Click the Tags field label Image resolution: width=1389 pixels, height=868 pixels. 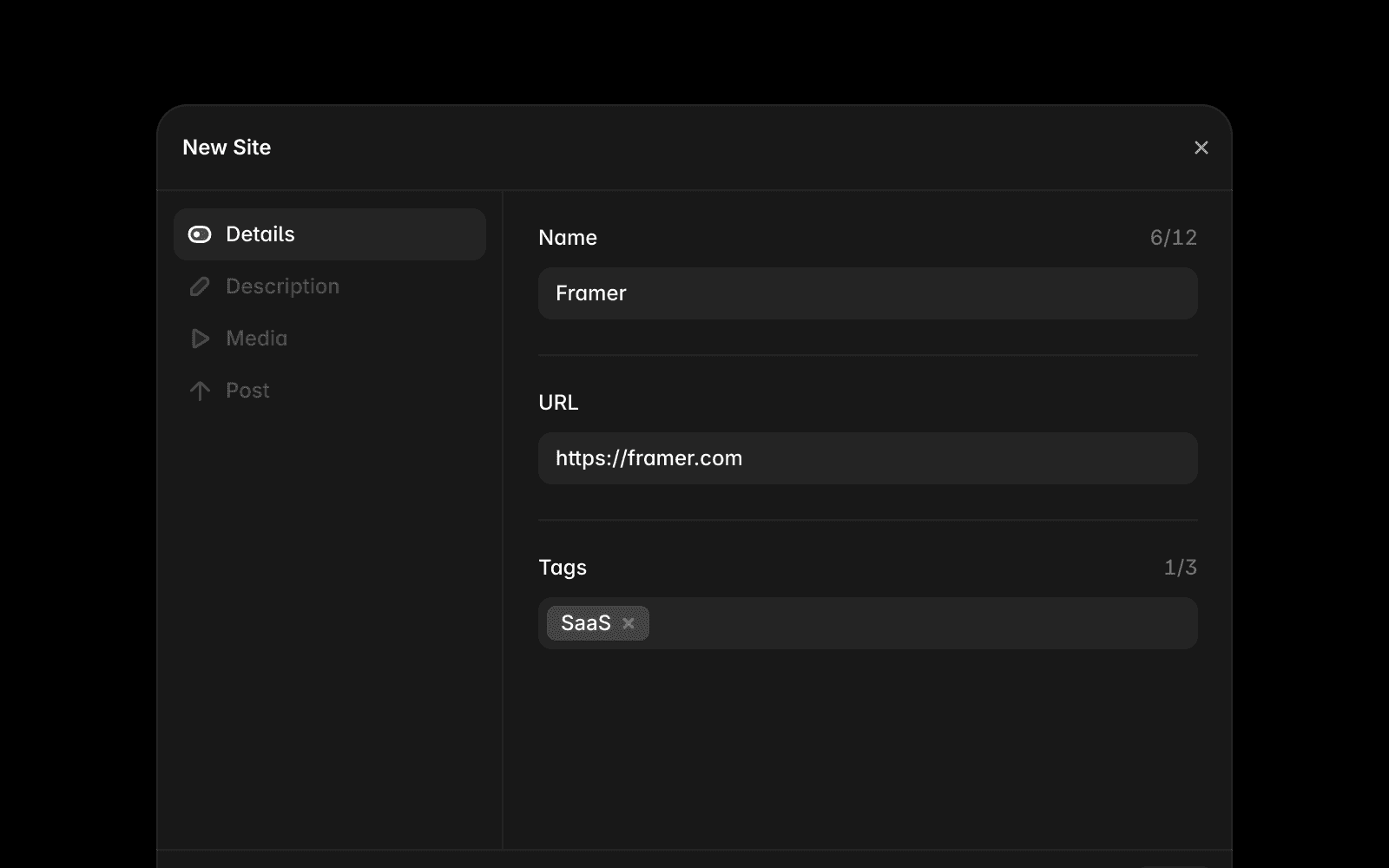[x=563, y=568]
